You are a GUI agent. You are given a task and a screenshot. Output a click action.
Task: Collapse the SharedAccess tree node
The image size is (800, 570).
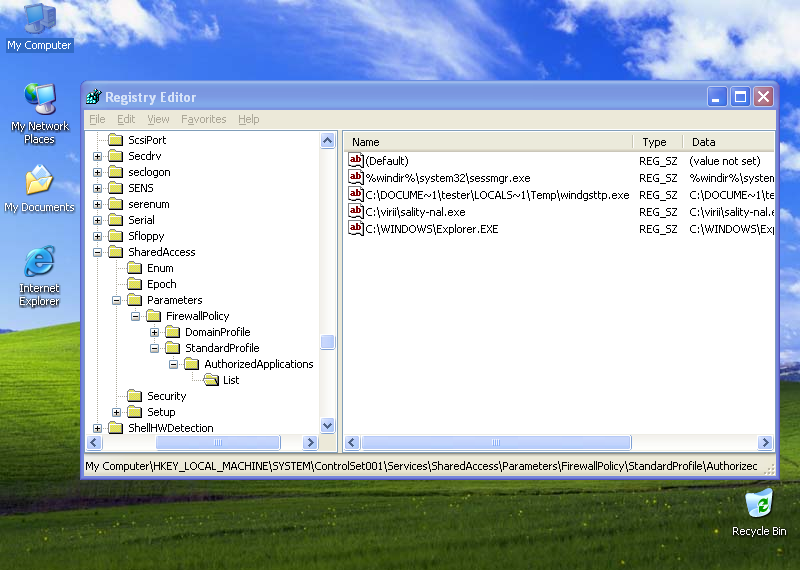[x=97, y=252]
